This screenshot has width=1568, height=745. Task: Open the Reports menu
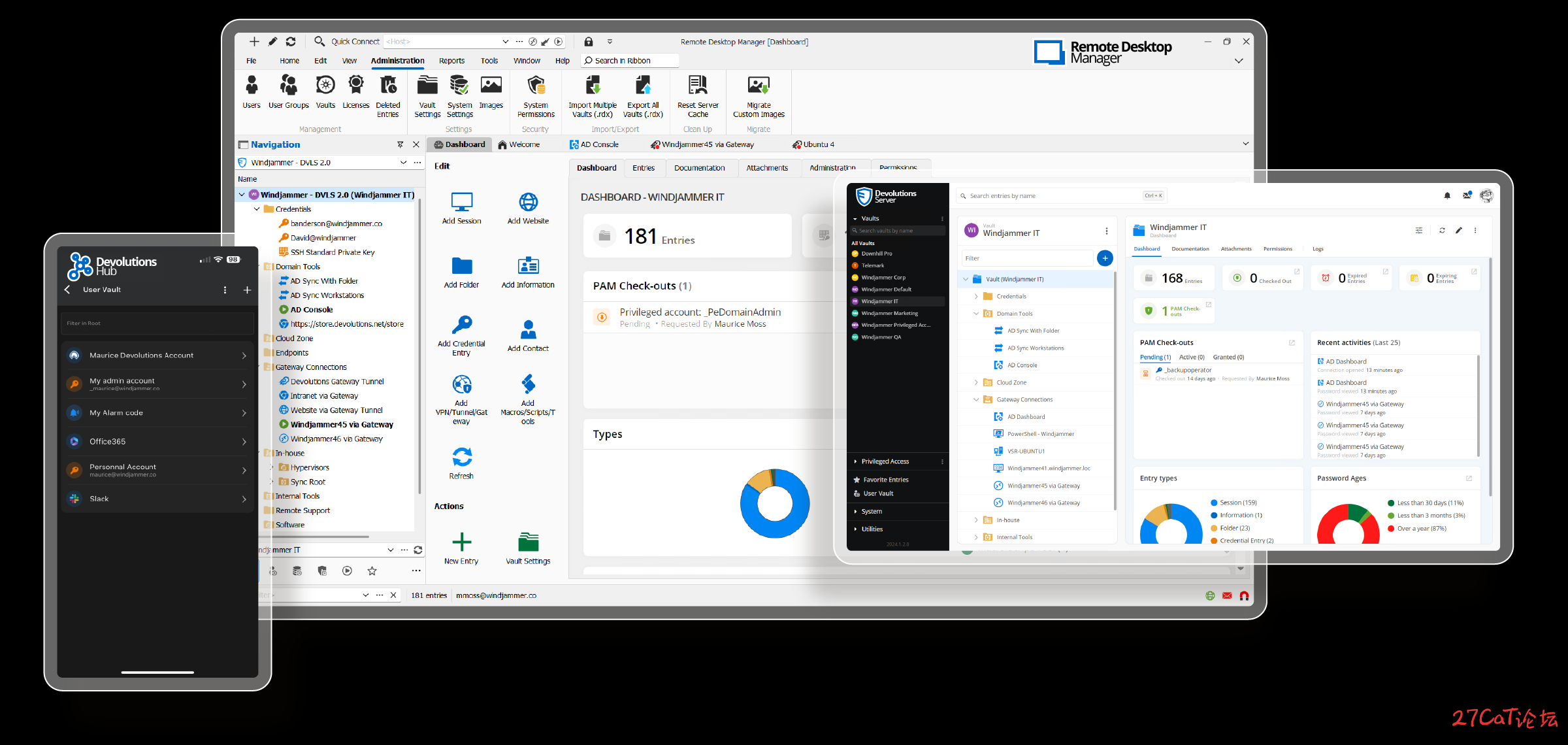[451, 61]
